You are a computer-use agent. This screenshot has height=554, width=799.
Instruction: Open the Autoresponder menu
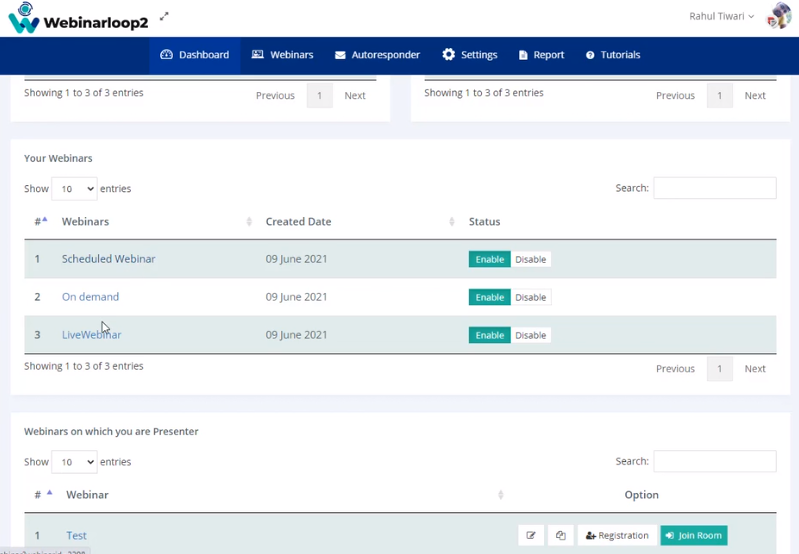pos(377,55)
